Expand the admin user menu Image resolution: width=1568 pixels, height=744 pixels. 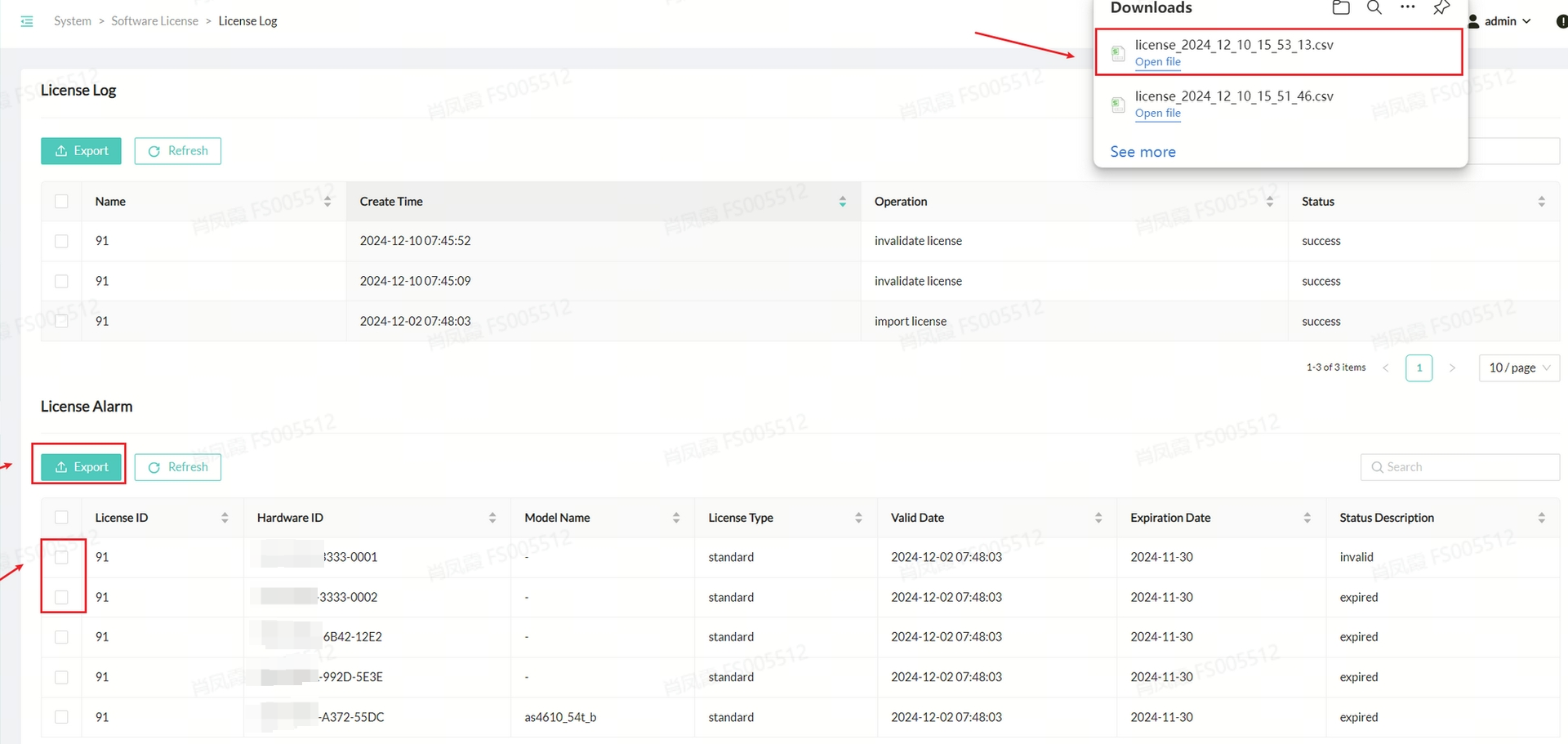pos(1500,21)
